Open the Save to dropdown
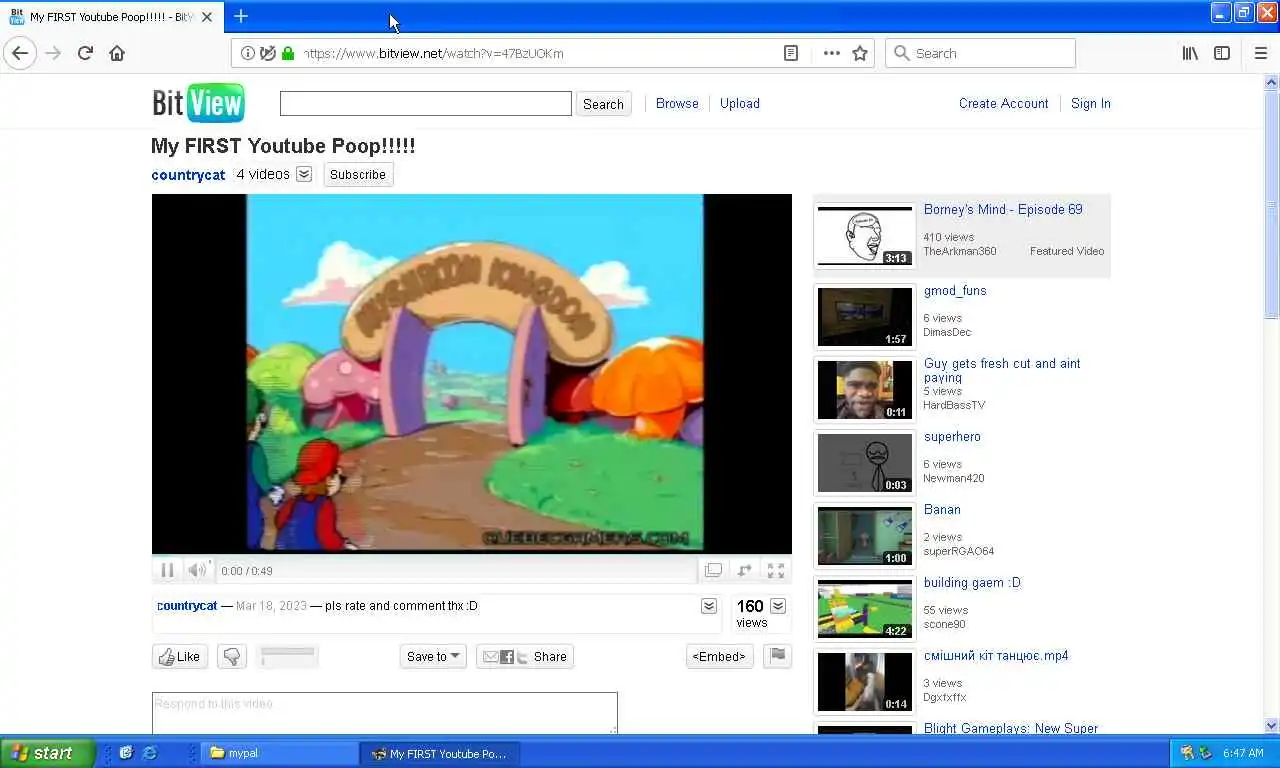Image resolution: width=1280 pixels, height=768 pixels. [x=433, y=657]
